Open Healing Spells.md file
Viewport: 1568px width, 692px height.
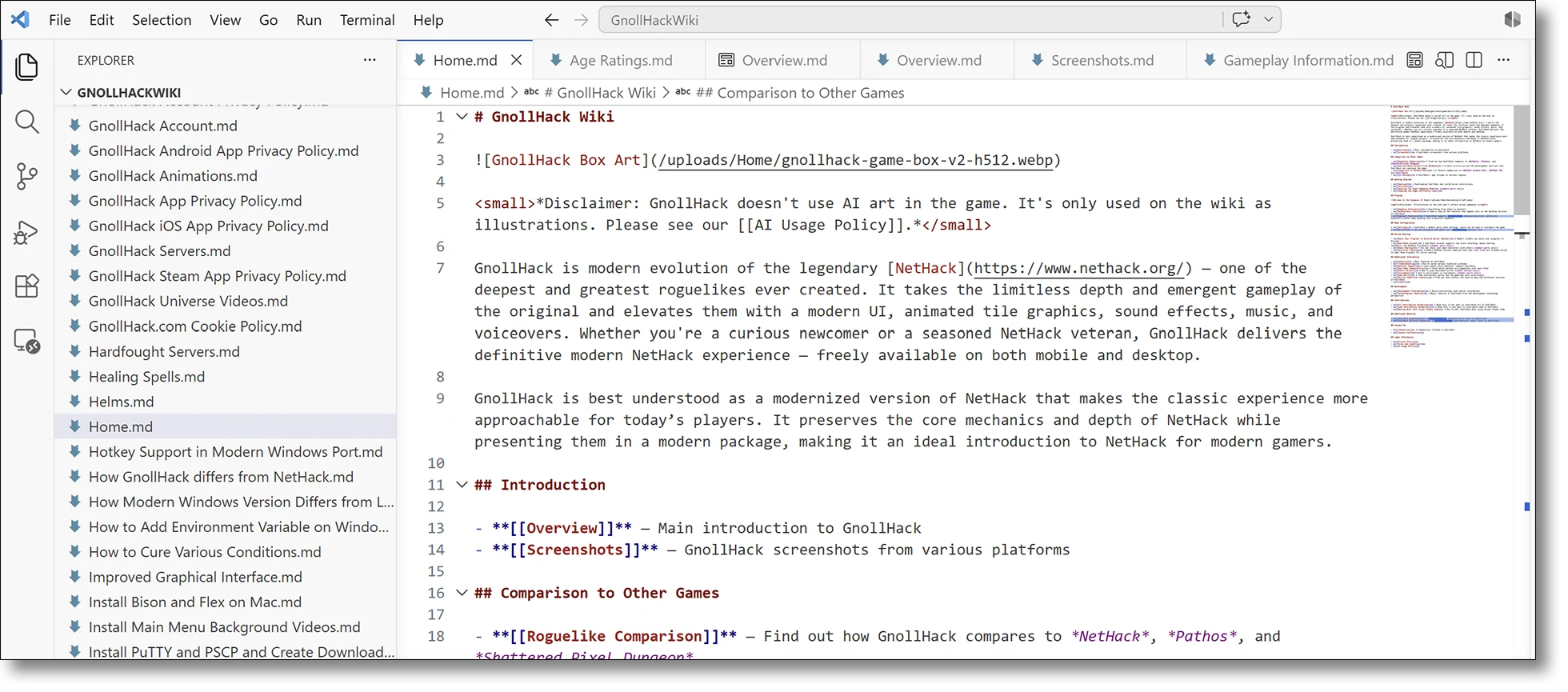pos(146,377)
